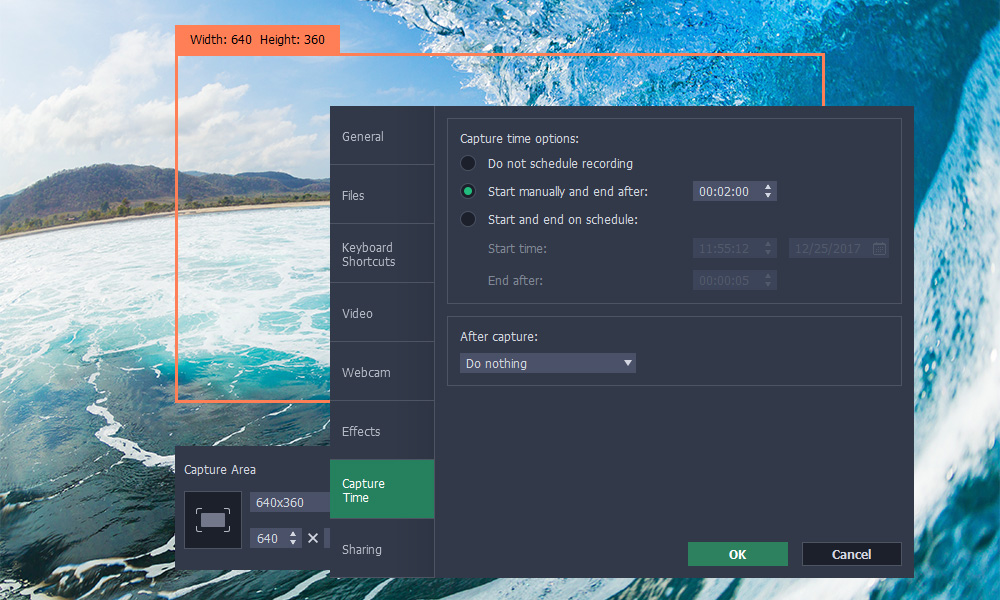
Task: Click the X link icon between dimensions
Action: click(312, 538)
